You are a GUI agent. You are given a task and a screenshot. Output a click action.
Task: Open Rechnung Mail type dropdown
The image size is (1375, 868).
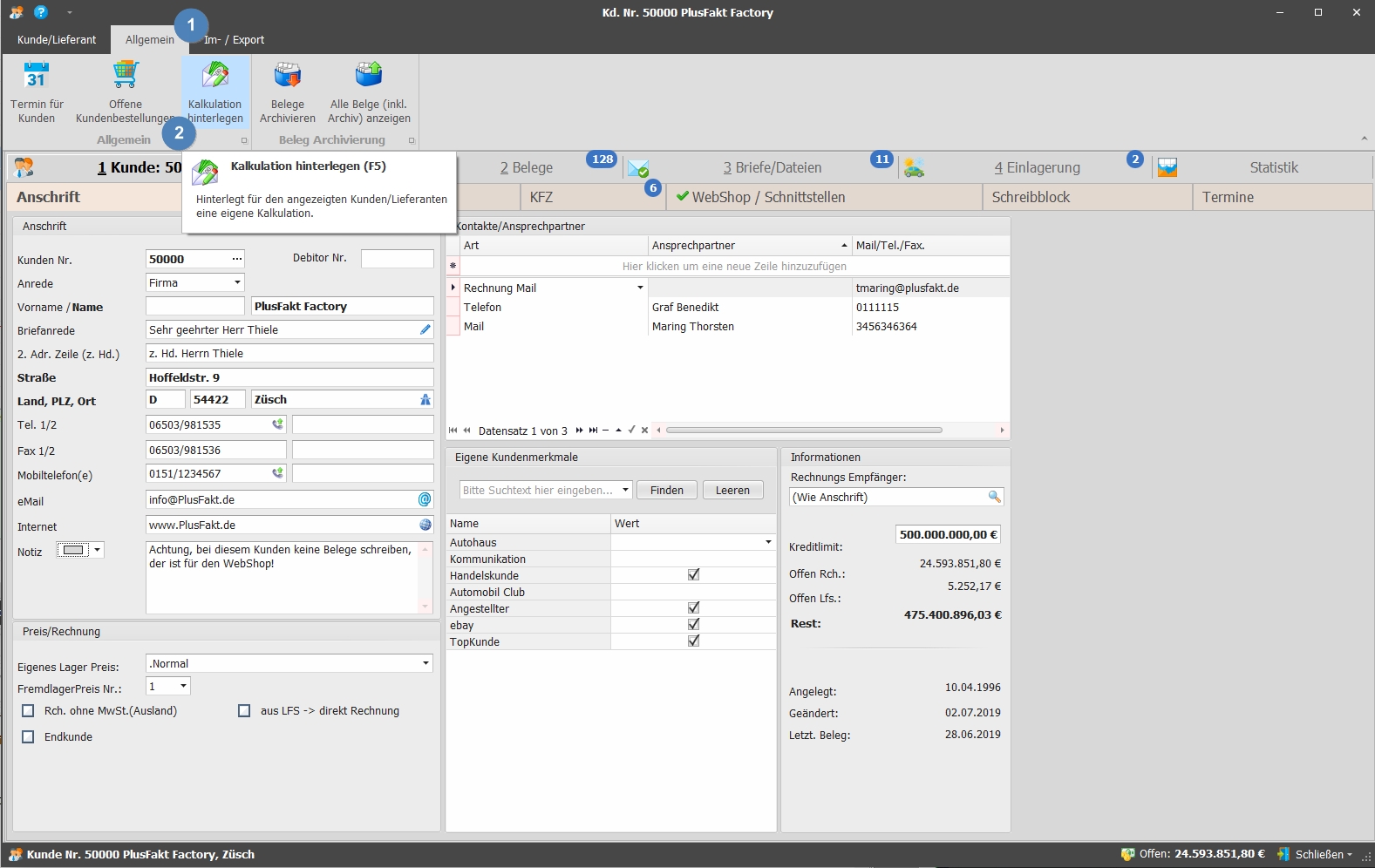[640, 288]
